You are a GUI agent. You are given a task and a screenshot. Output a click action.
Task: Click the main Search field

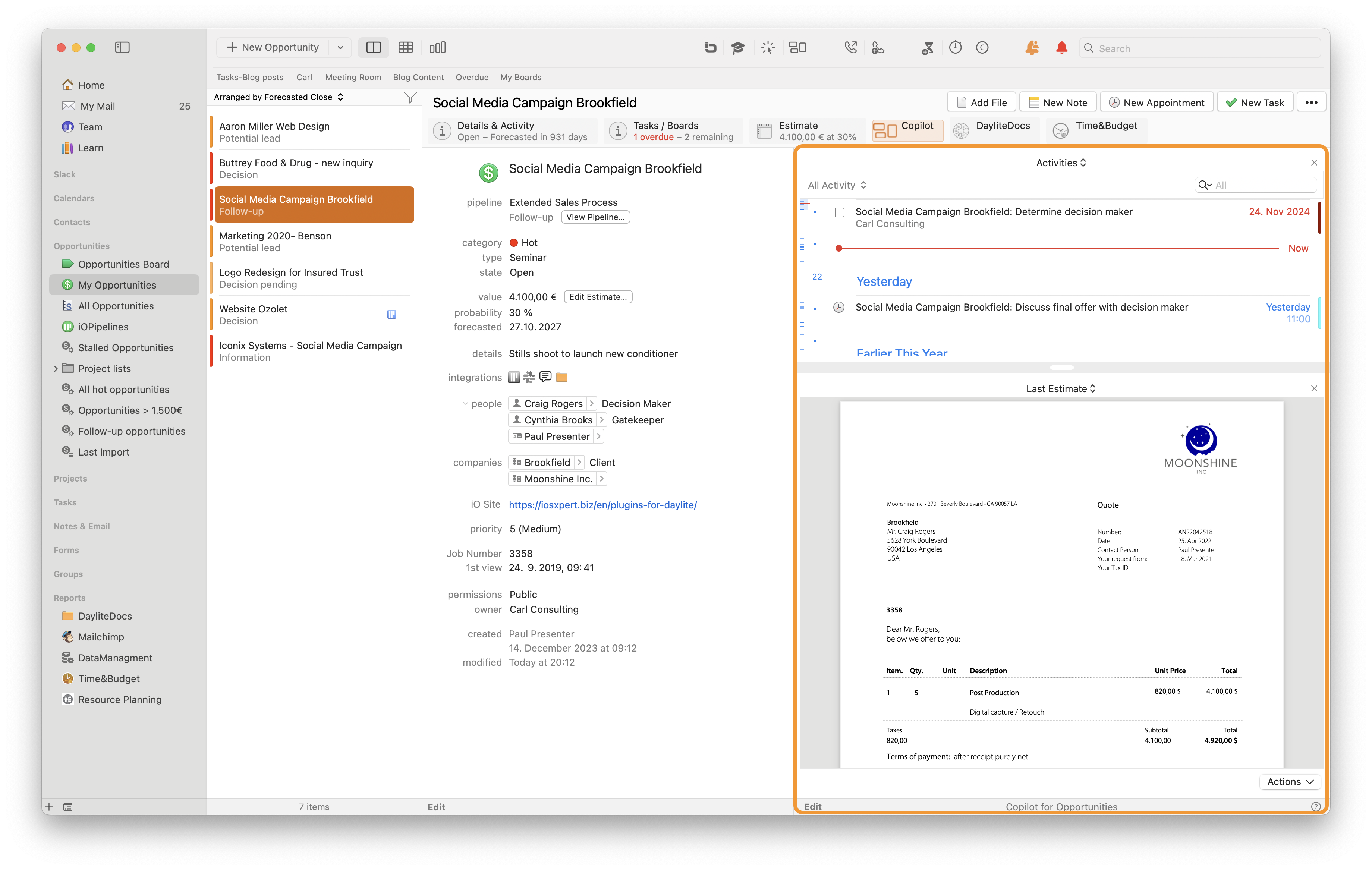[1200, 48]
